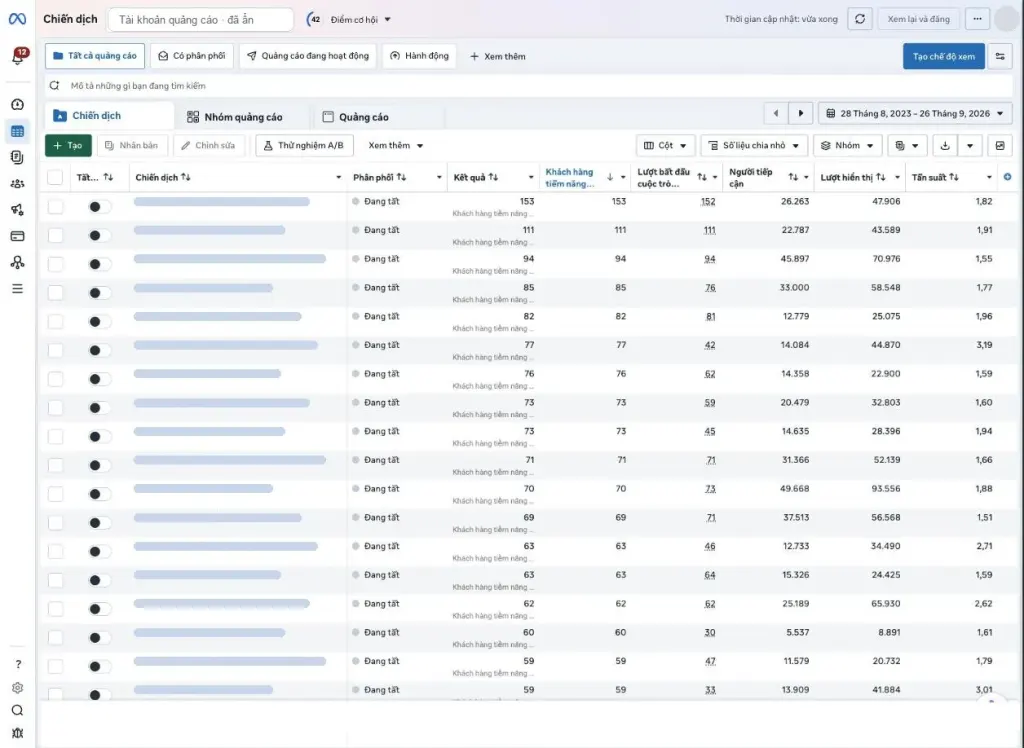
Task: Open the all tools hamburger menu
Action: 18,288
